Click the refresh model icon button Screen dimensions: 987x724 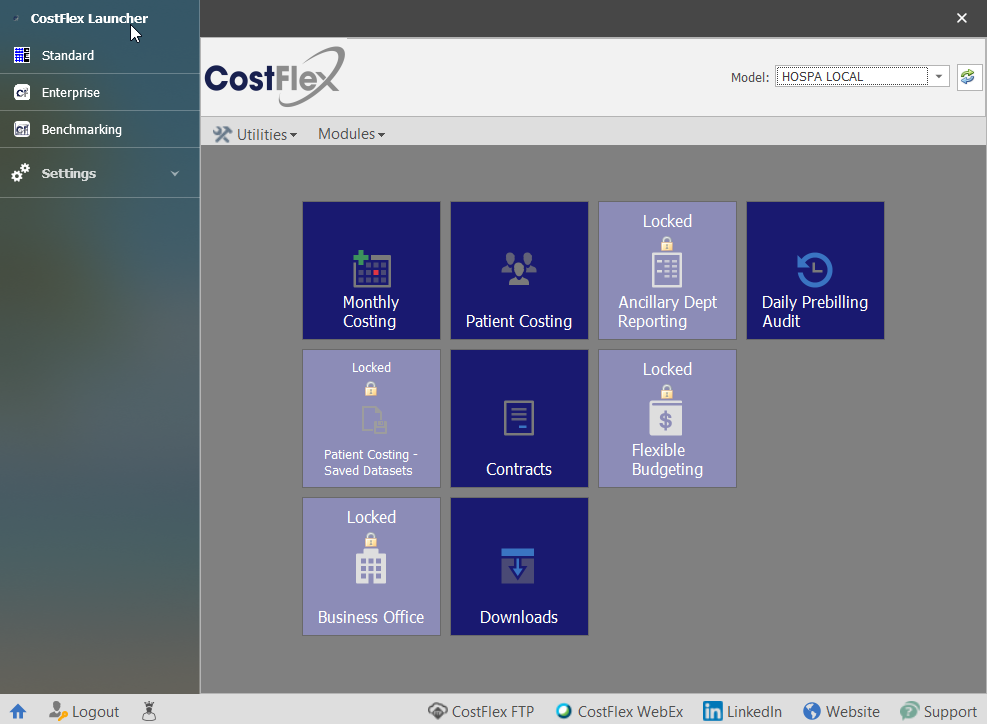tap(968, 77)
